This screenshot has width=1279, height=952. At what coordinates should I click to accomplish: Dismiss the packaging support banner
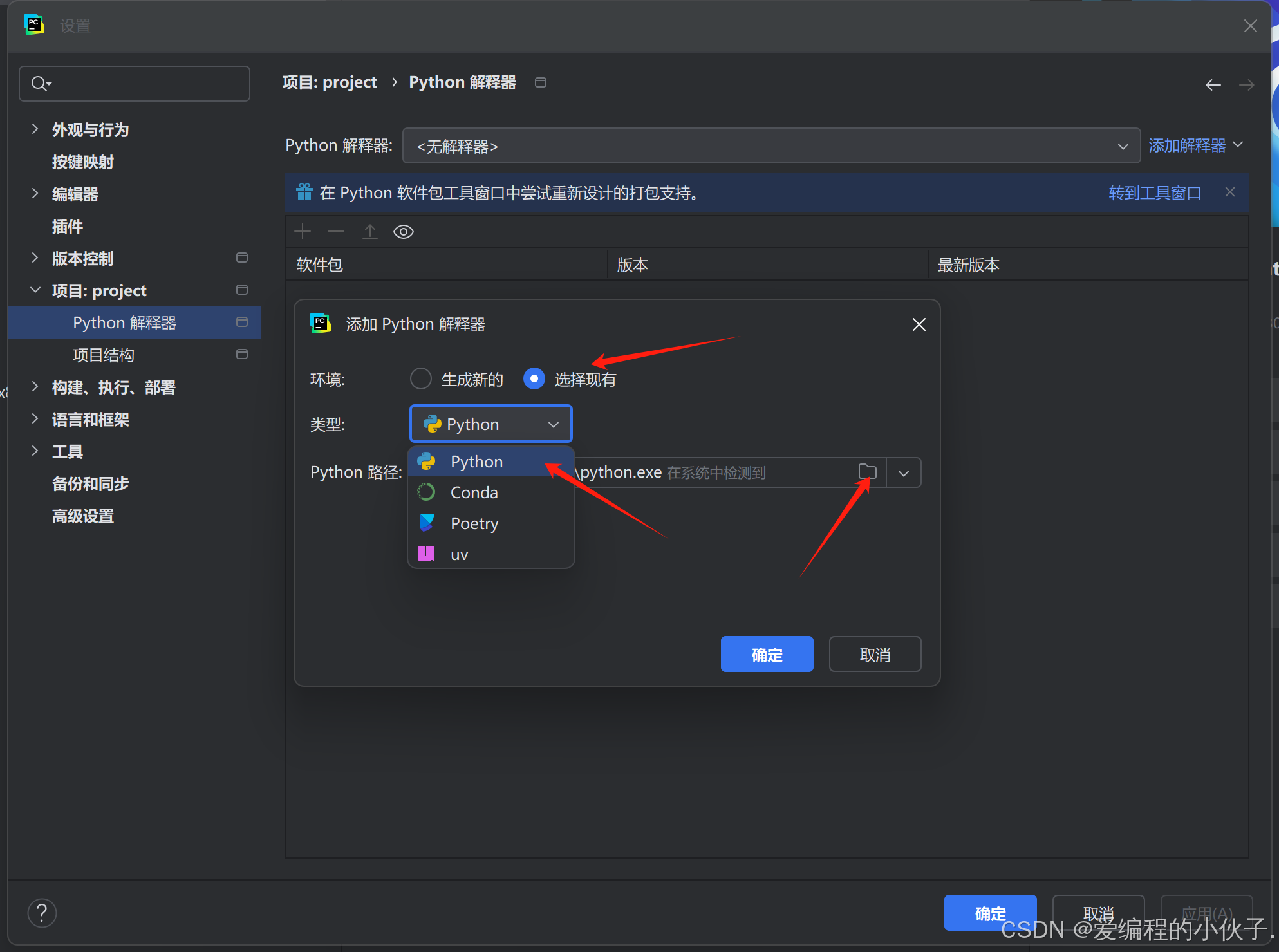click(x=1229, y=192)
